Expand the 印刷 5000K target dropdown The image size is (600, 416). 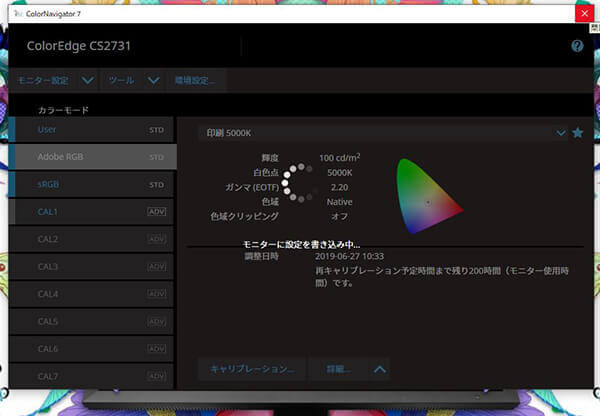(x=561, y=133)
